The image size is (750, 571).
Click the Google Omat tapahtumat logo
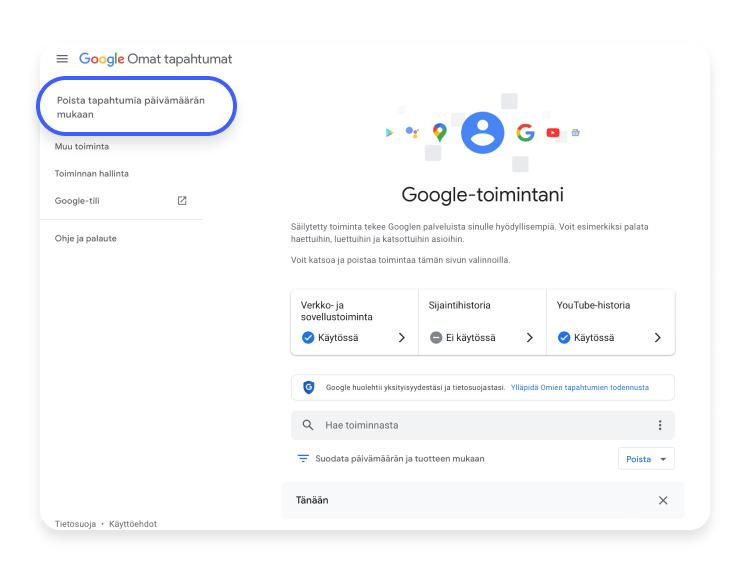coord(155,59)
